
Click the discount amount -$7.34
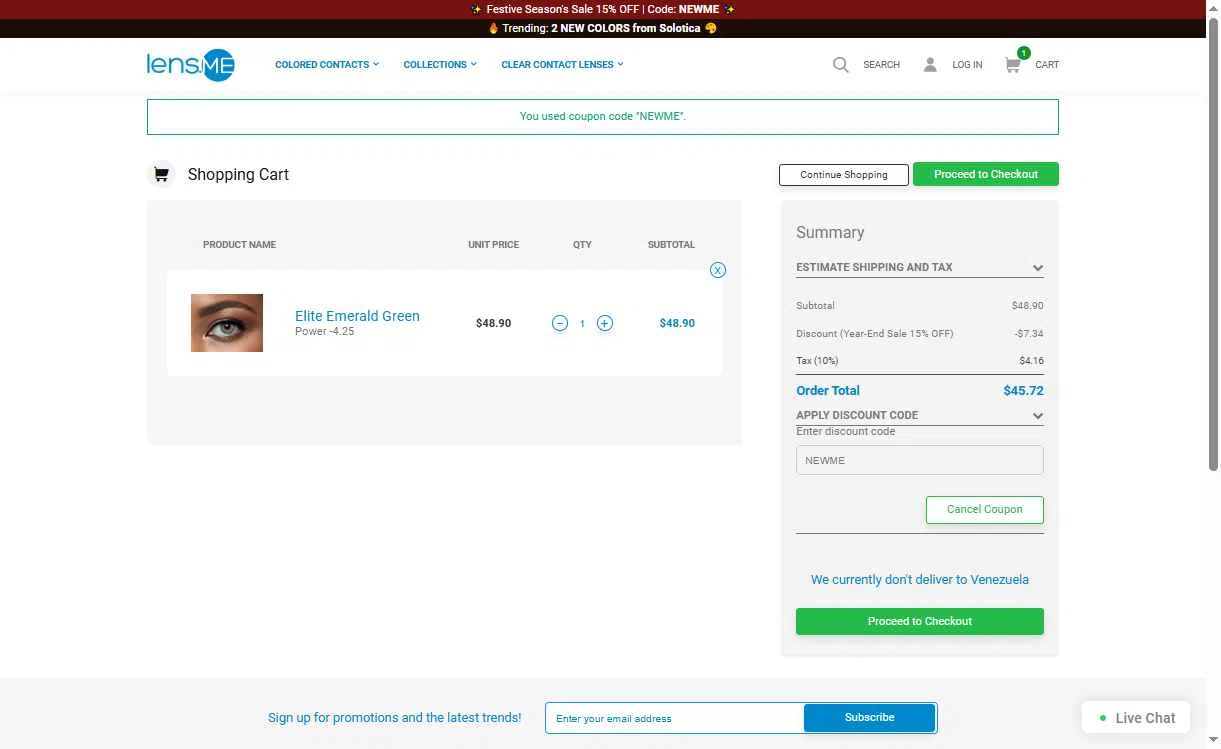(1029, 334)
